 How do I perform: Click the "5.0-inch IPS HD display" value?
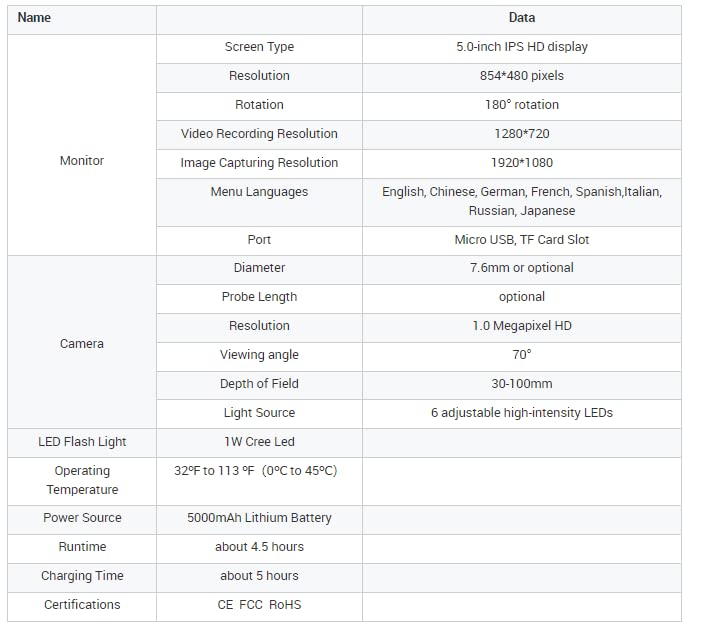point(521,47)
